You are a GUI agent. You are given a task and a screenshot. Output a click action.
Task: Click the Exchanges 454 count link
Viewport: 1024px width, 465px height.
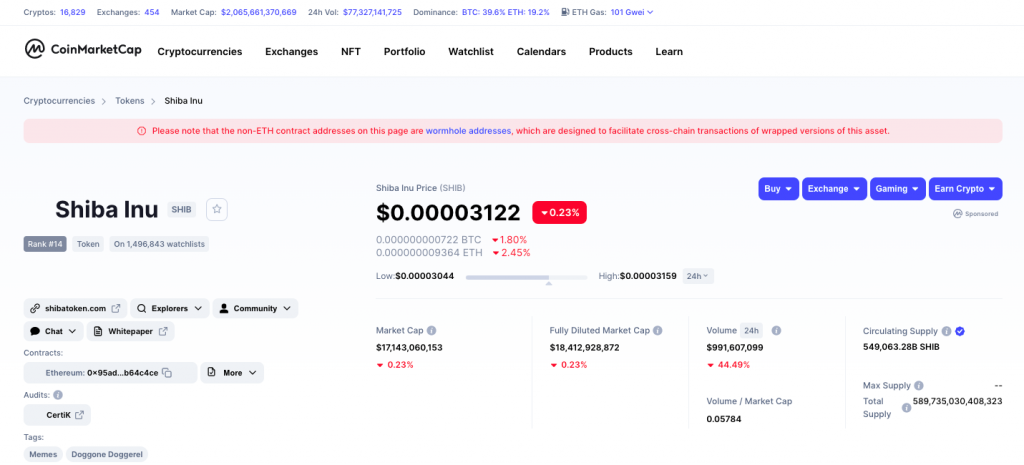tap(152, 12)
